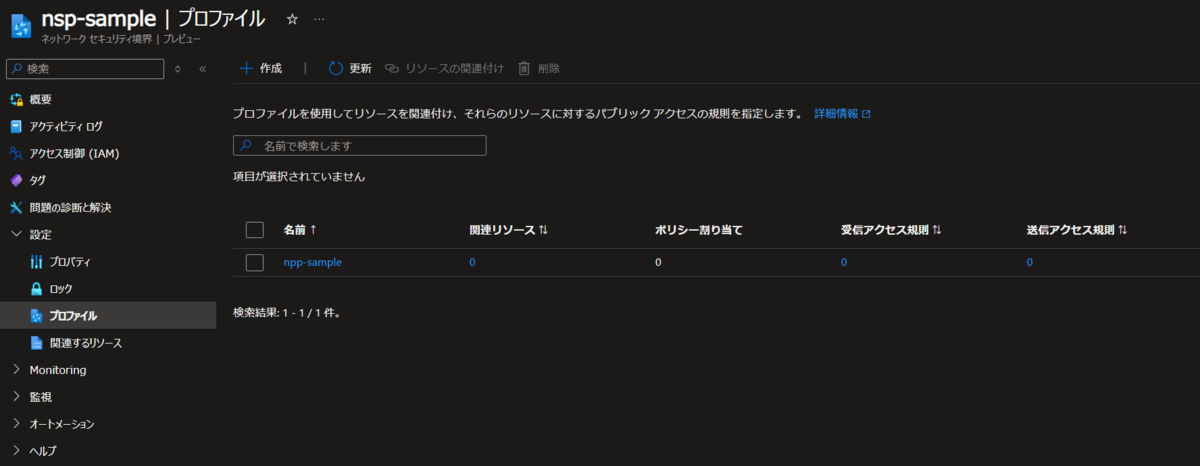Viewport: 1200px width, 466px height.
Task: Expand the ヘルプ section
Action: (16, 451)
